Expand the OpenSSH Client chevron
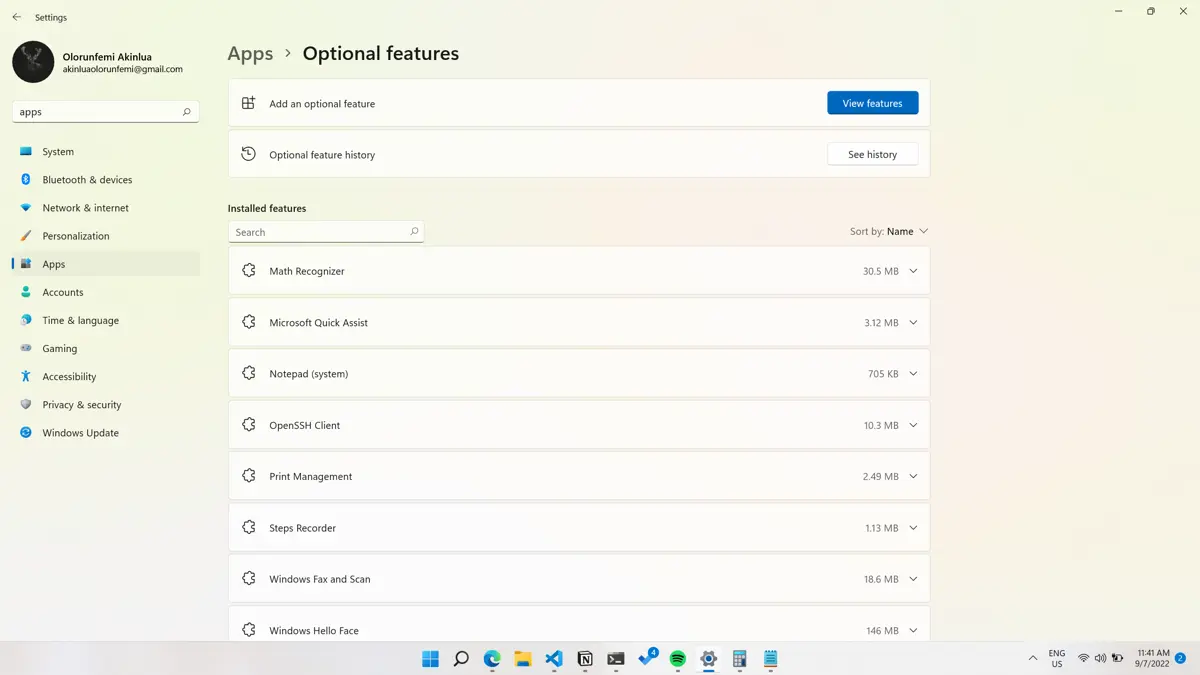Screen dimensions: 1200x675 click(913, 425)
